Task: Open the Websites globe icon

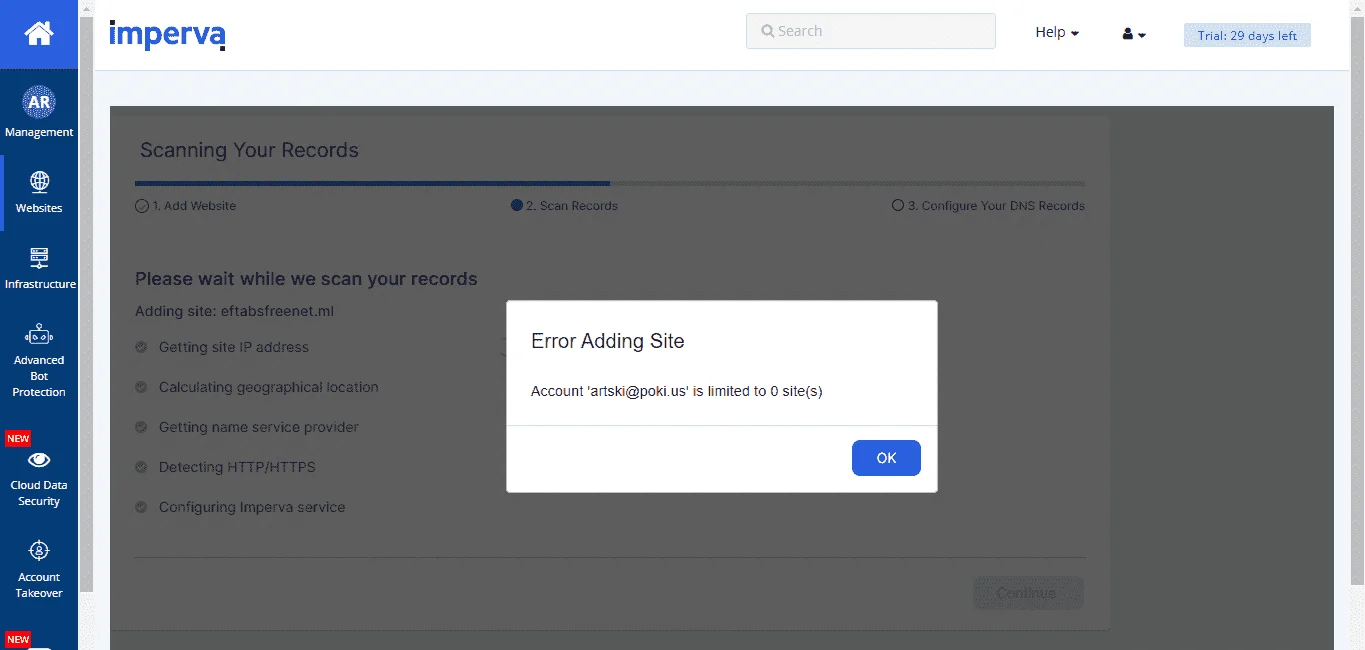Action: 39,181
